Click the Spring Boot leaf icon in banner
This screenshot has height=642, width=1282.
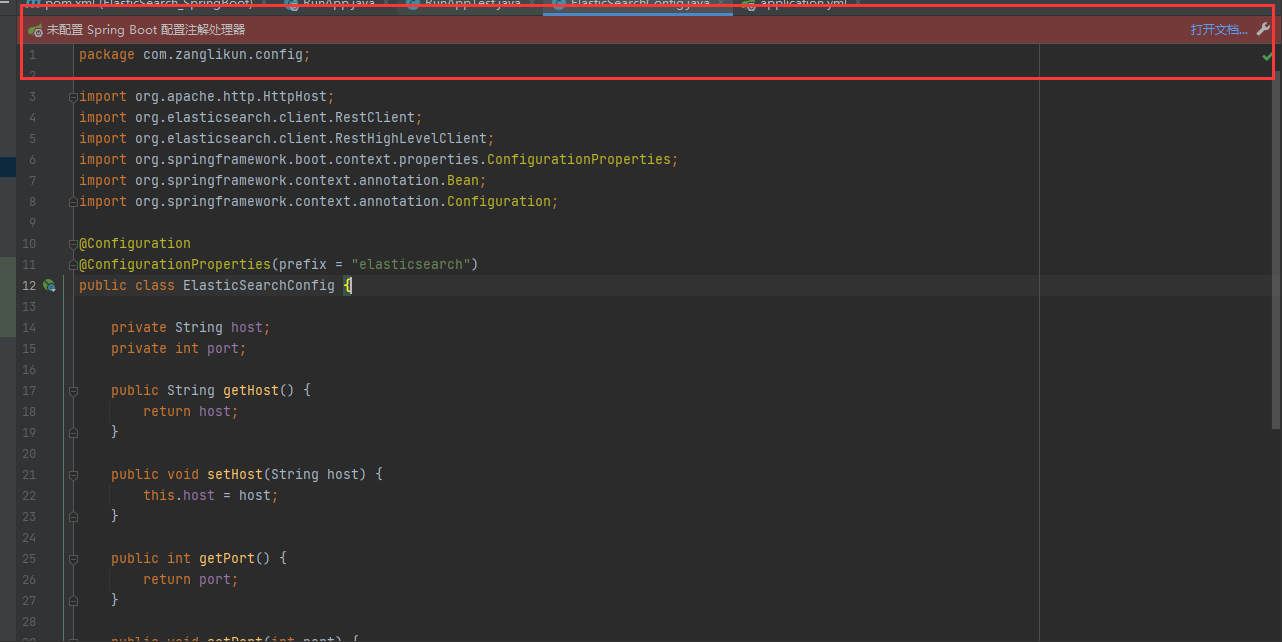(35, 31)
